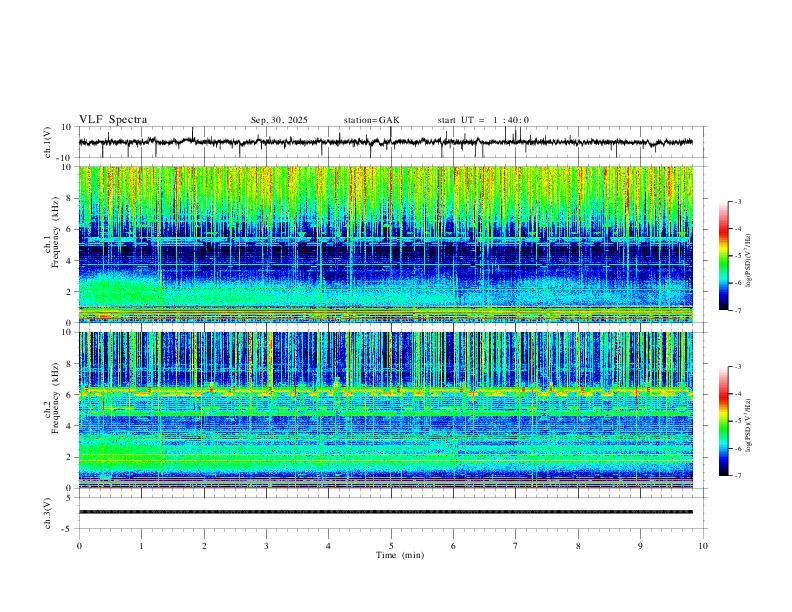
Task: Click the 'Time (min)' axis title
Action: (400, 555)
